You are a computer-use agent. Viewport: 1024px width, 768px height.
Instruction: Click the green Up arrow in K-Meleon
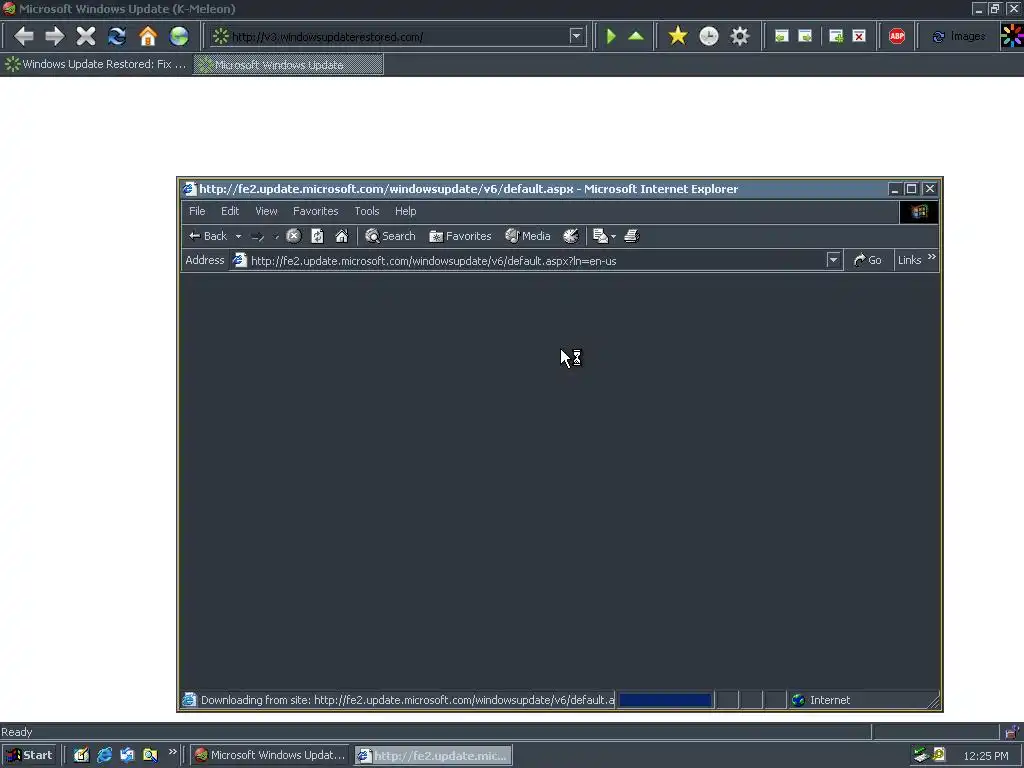pos(636,36)
